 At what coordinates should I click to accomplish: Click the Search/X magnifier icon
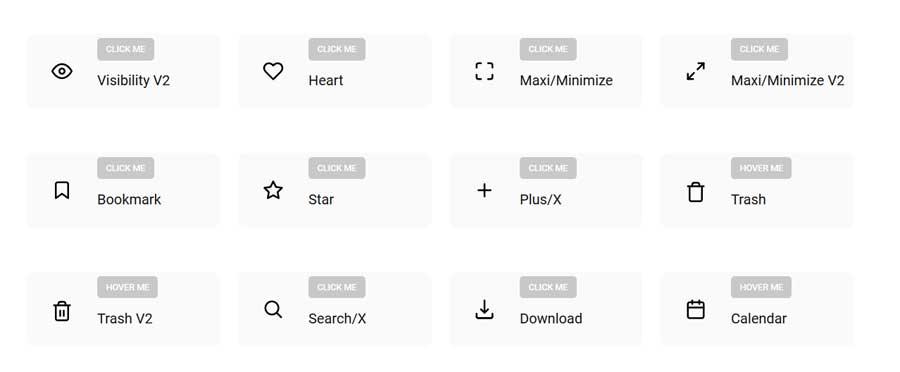pyautogui.click(x=273, y=309)
